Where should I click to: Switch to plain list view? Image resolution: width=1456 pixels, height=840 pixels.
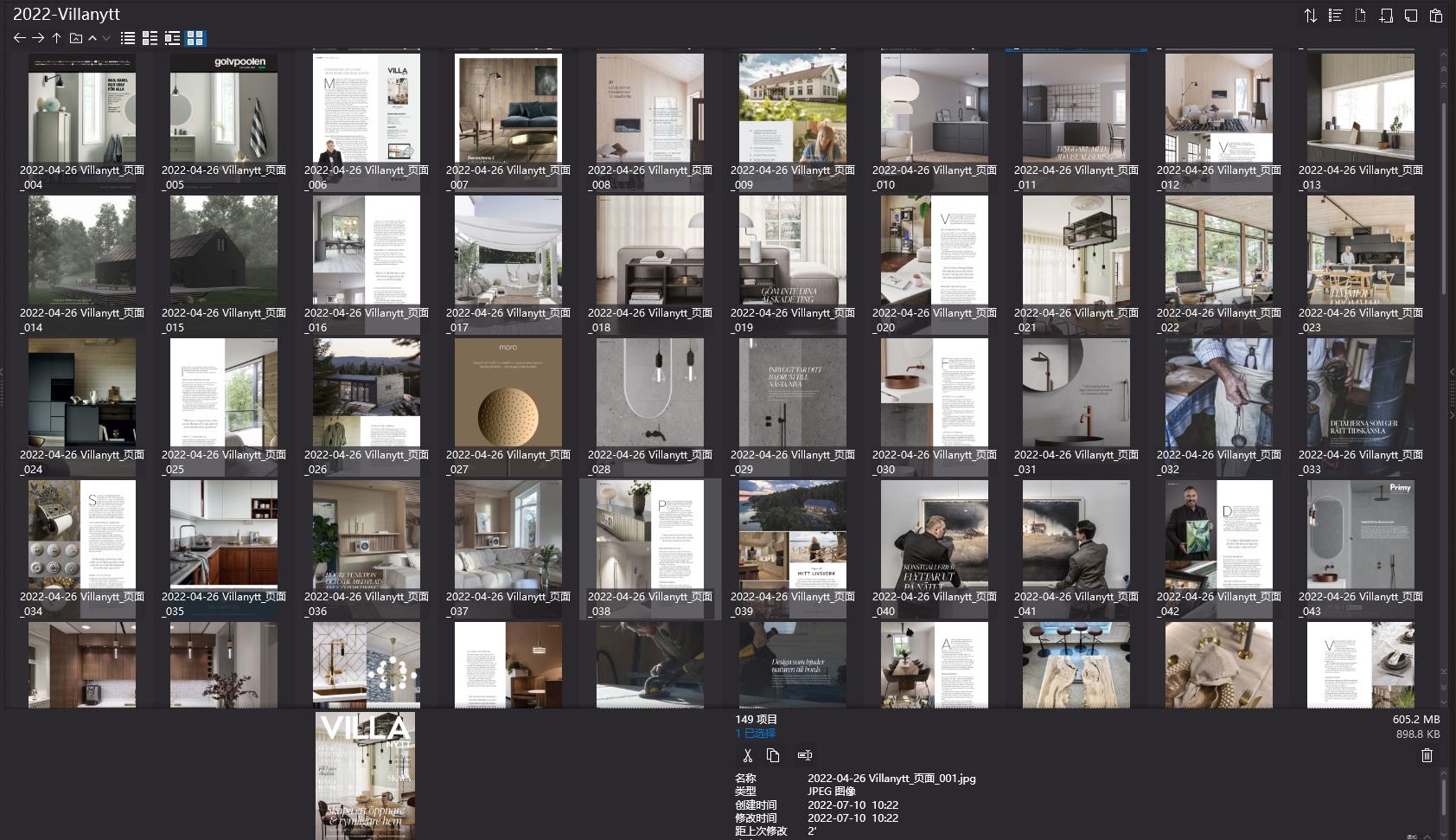pyautogui.click(x=128, y=38)
